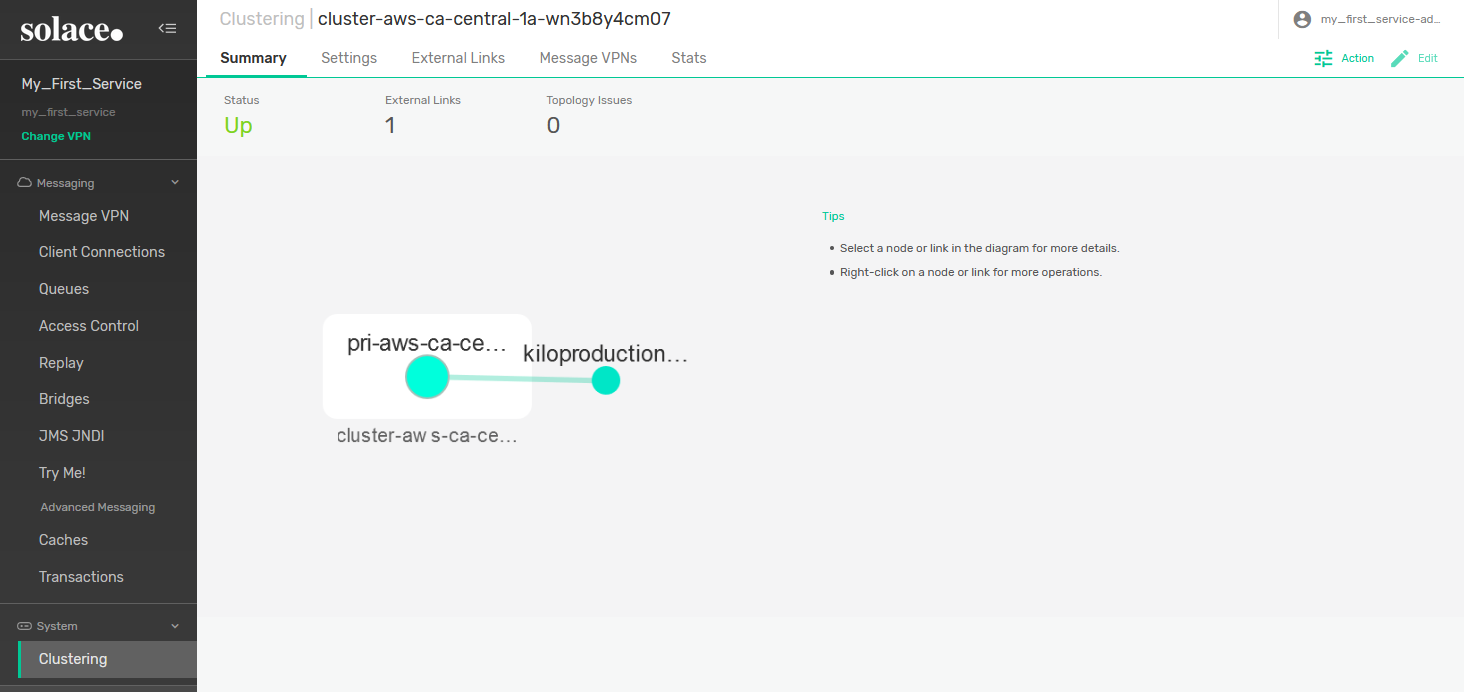1464x692 pixels.
Task: Open the Message VPNs tab
Action: click(588, 58)
